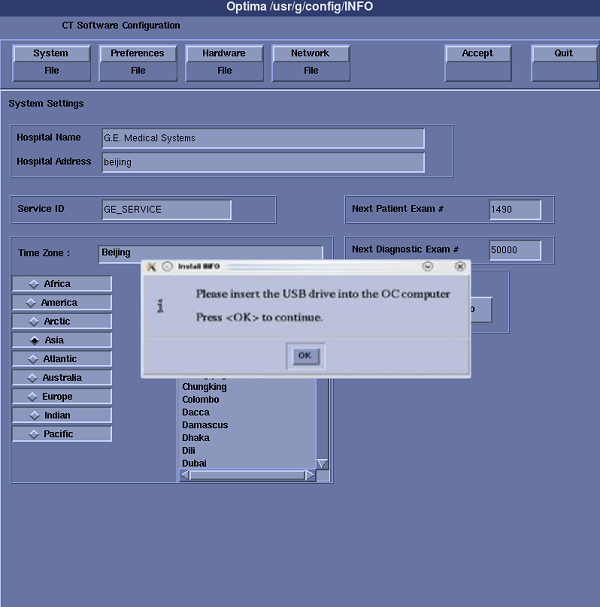The width and height of the screenshot is (600, 607).
Task: Select the Europe region radio button
Action: click(61, 397)
